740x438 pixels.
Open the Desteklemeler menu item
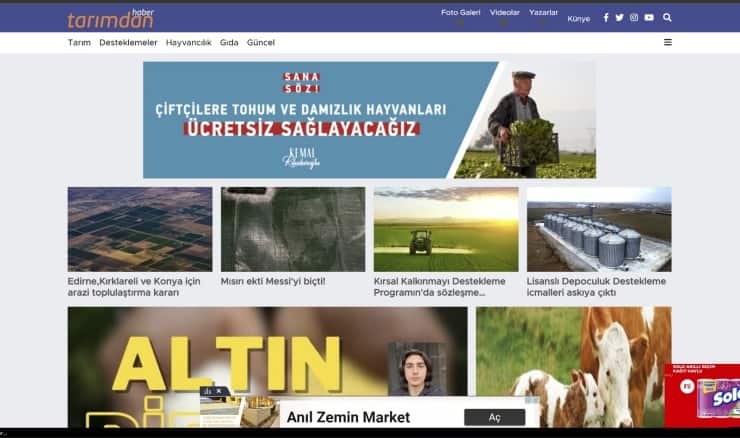coord(128,42)
